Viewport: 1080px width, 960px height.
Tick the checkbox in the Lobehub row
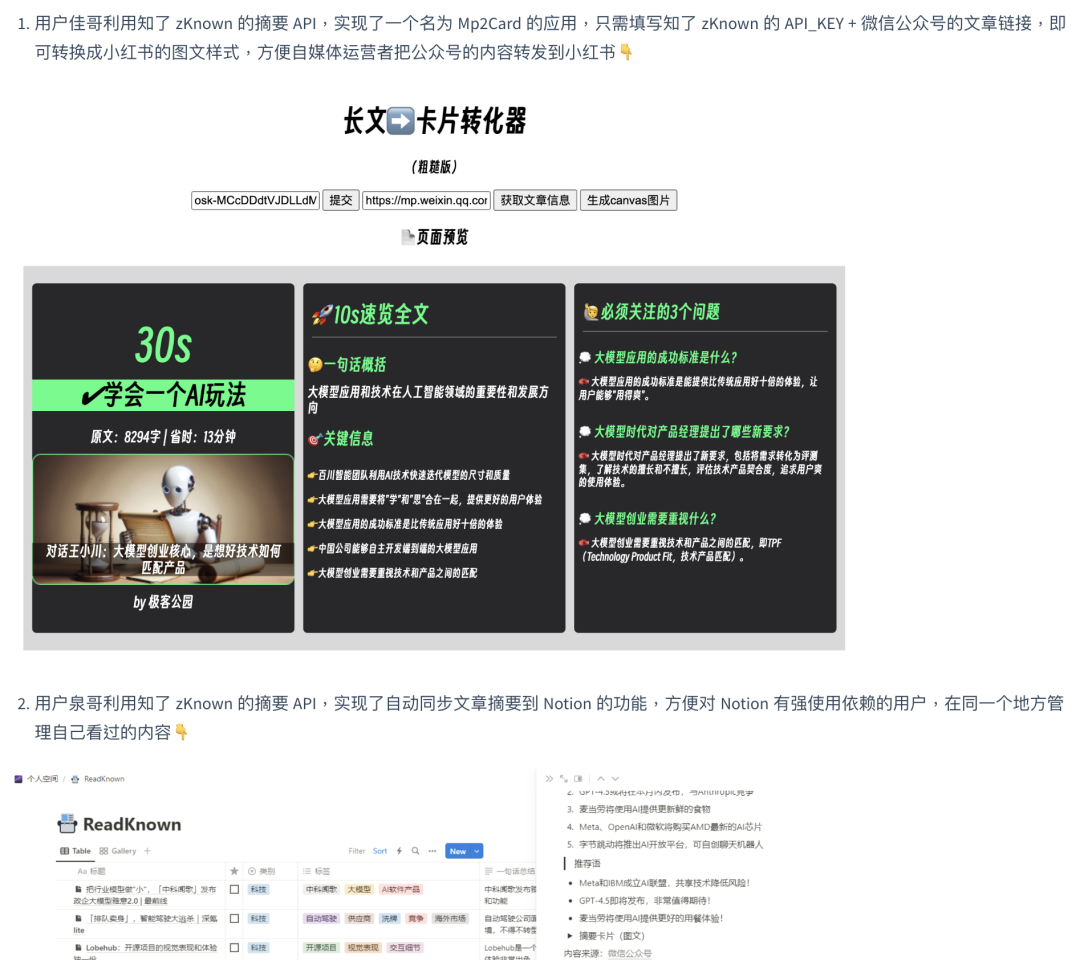tap(234, 948)
